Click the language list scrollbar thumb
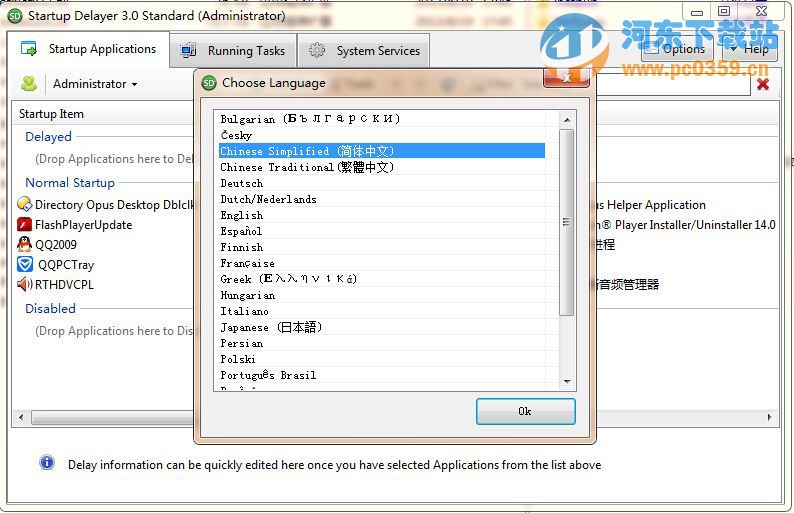The height and width of the screenshot is (513, 794). point(567,222)
